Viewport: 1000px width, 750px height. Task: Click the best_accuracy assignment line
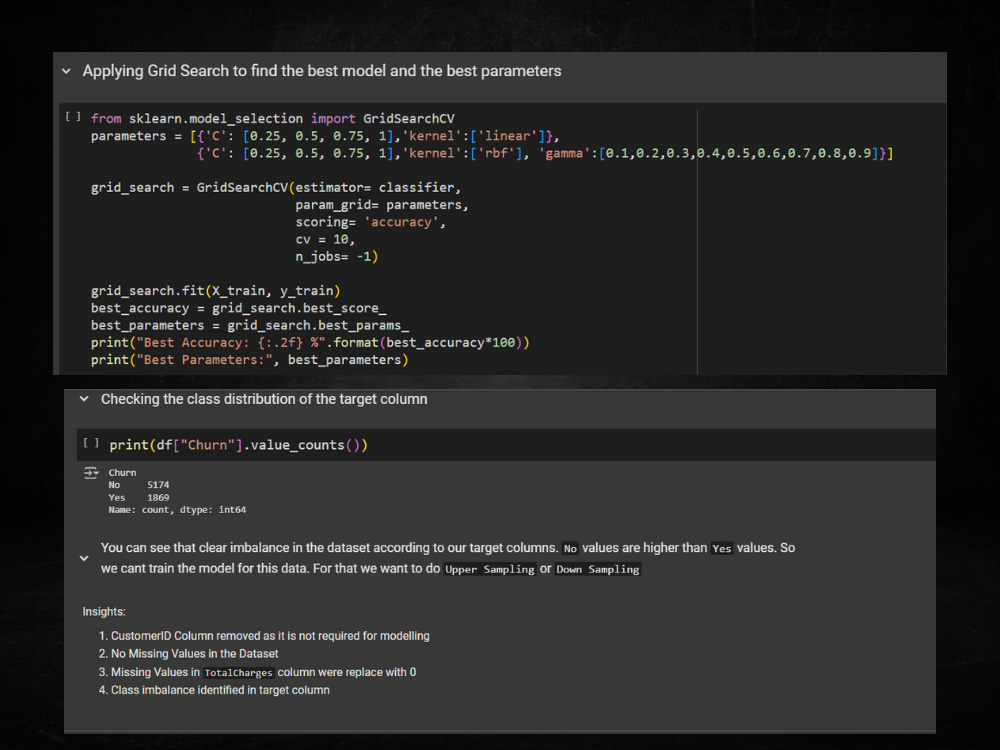pyautogui.click(x=239, y=308)
